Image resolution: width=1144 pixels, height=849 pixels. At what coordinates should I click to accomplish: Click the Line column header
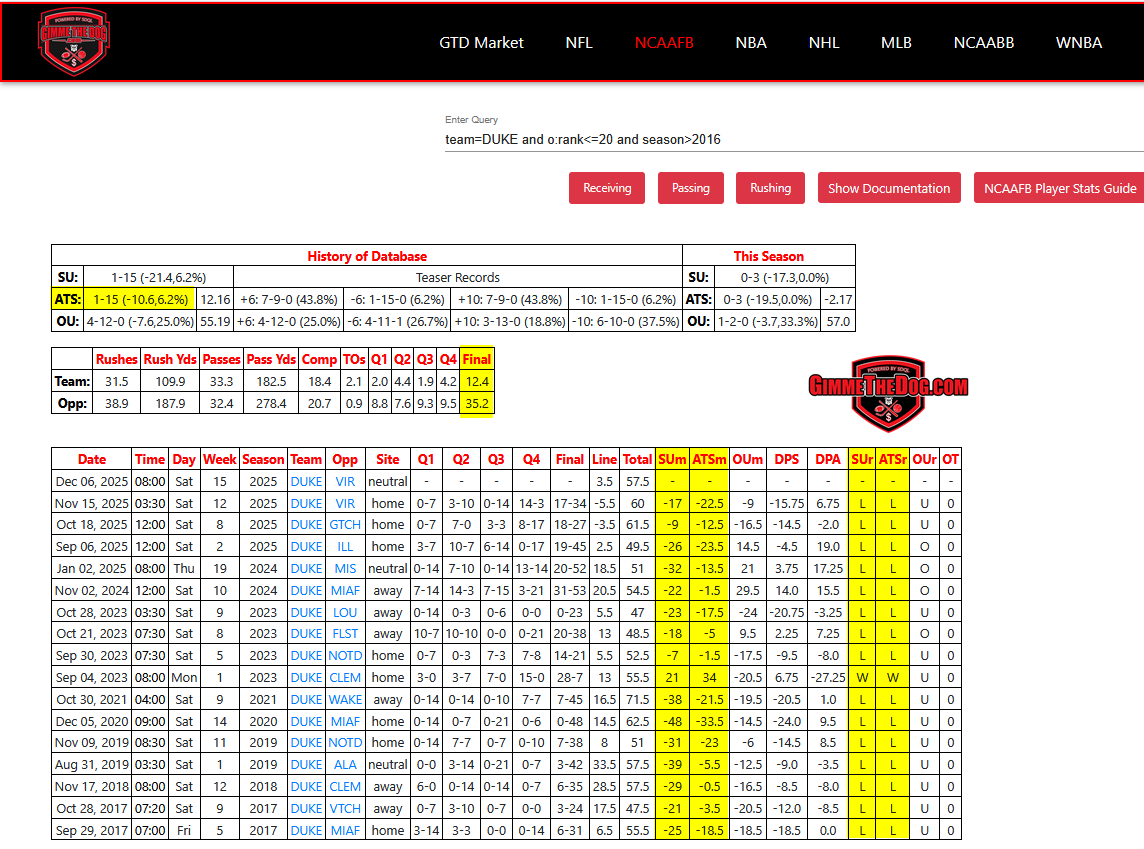tap(604, 460)
